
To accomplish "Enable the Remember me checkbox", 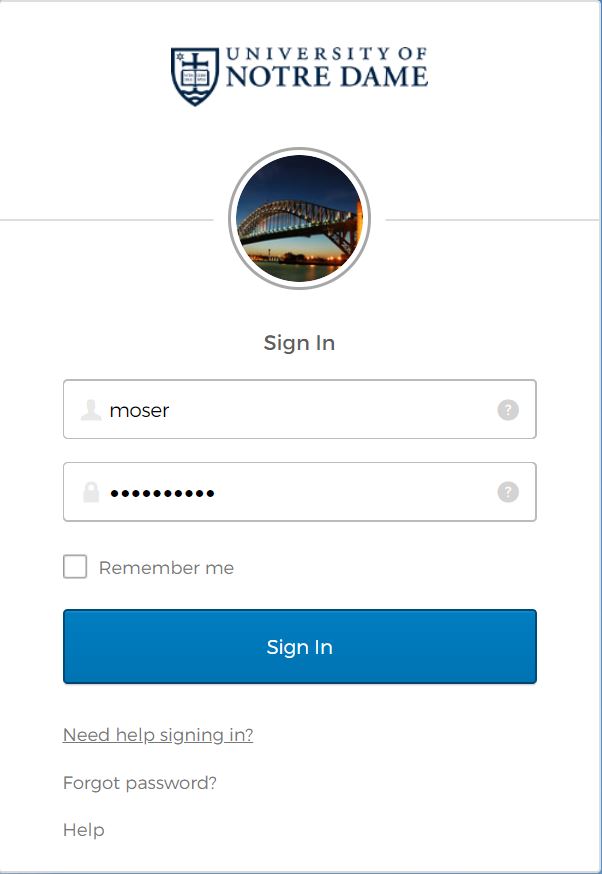I will [75, 566].
